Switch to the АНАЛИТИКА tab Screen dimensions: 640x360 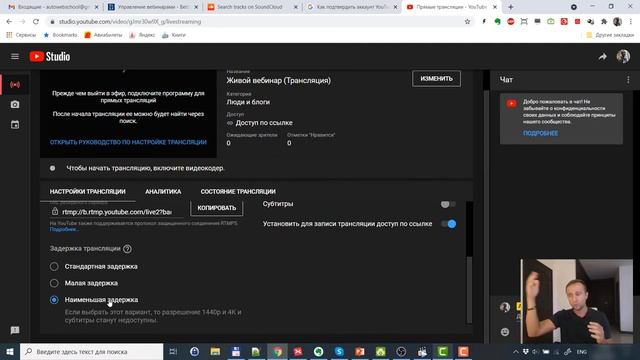[x=163, y=191]
